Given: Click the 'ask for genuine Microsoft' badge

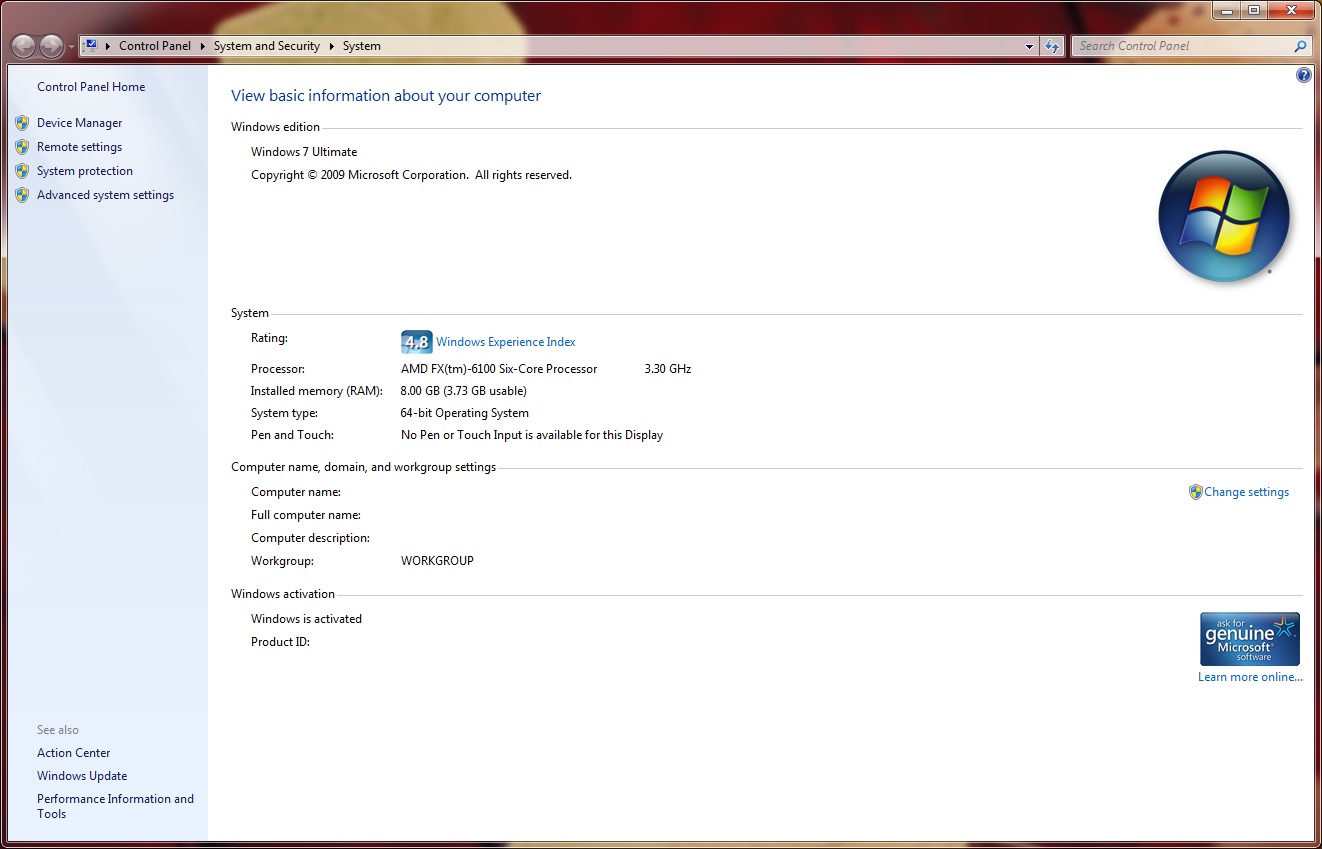Looking at the screenshot, I should coord(1249,639).
